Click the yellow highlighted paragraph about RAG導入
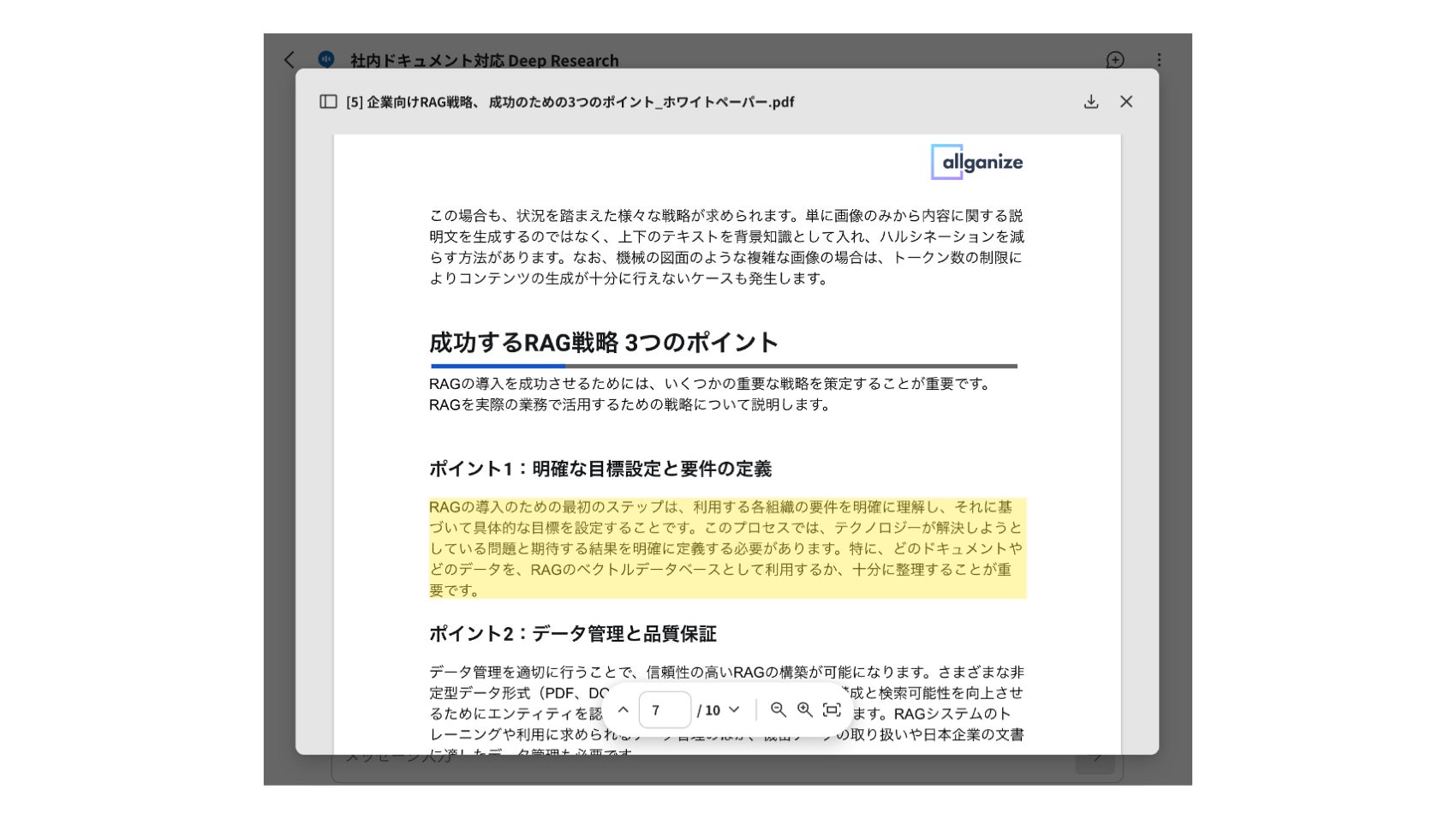Image resolution: width=1456 pixels, height=819 pixels. [x=727, y=548]
